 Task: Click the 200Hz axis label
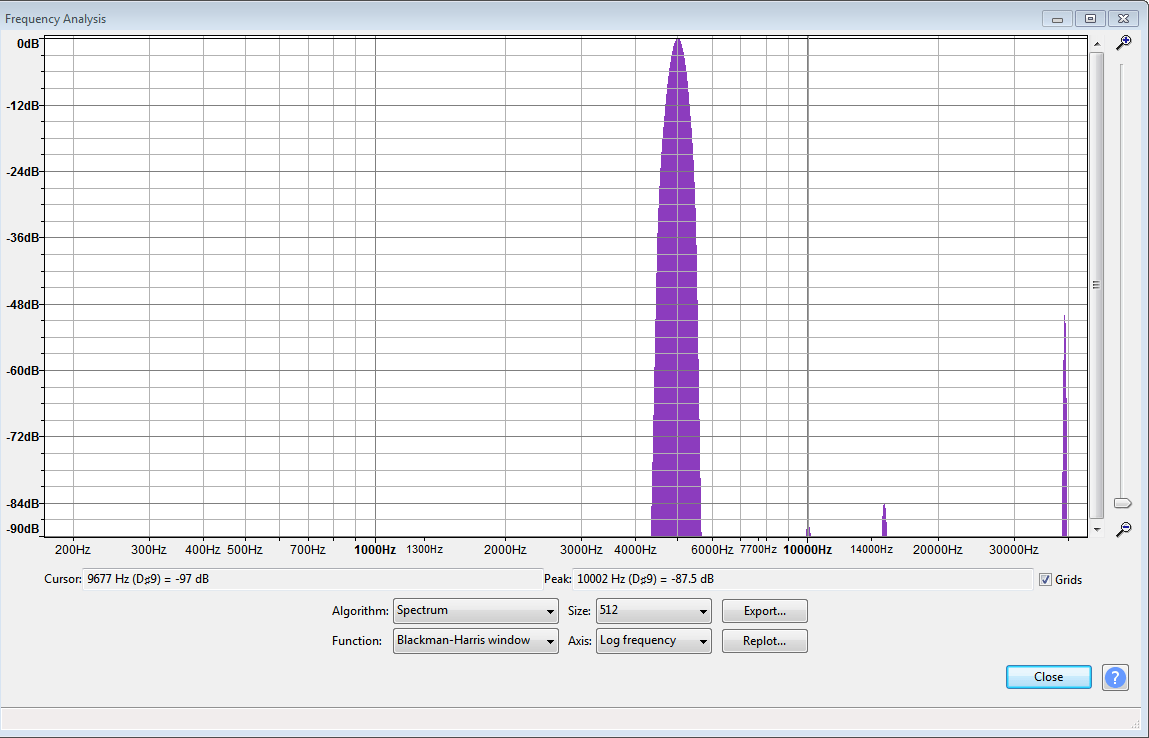73,550
